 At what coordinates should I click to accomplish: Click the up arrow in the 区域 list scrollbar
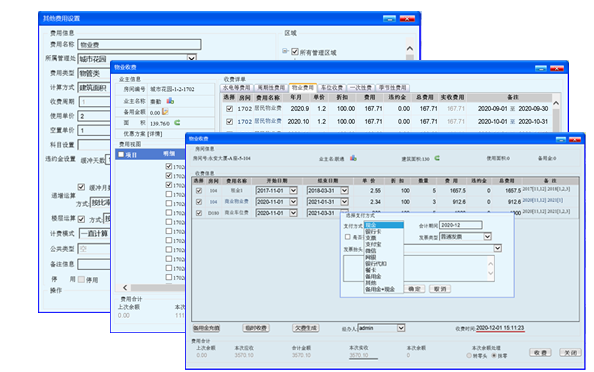[410, 48]
